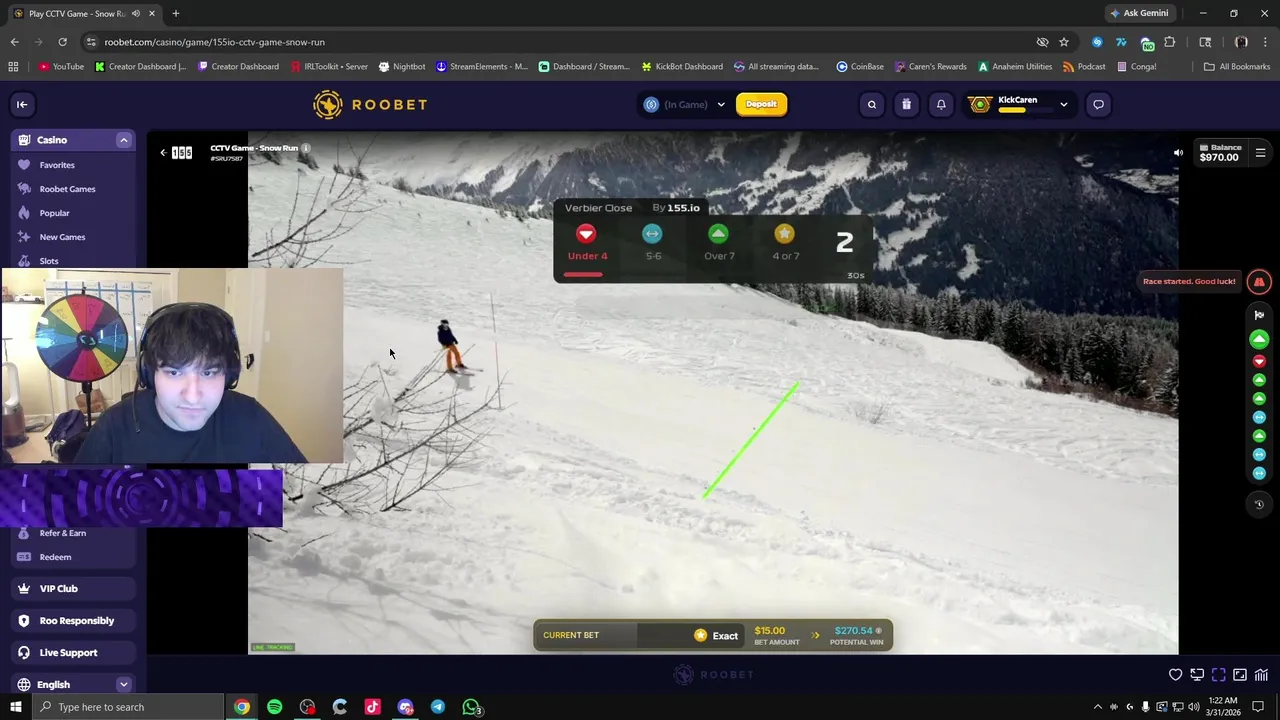This screenshot has width=1280, height=720.
Task: Collapse the Casino sidebar section
Action: point(123,140)
